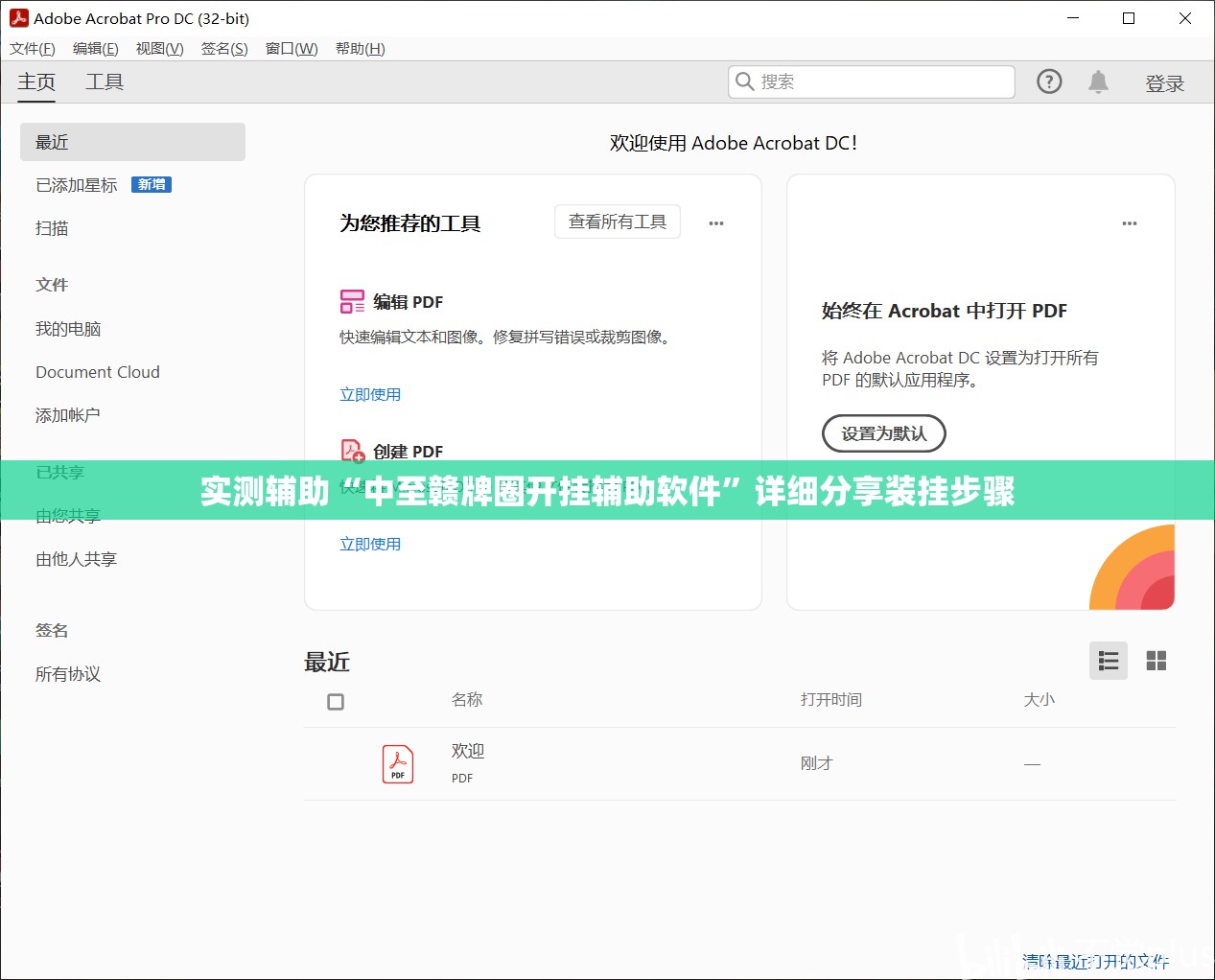Click the 欢迎 PDF file icon

pyautogui.click(x=398, y=764)
